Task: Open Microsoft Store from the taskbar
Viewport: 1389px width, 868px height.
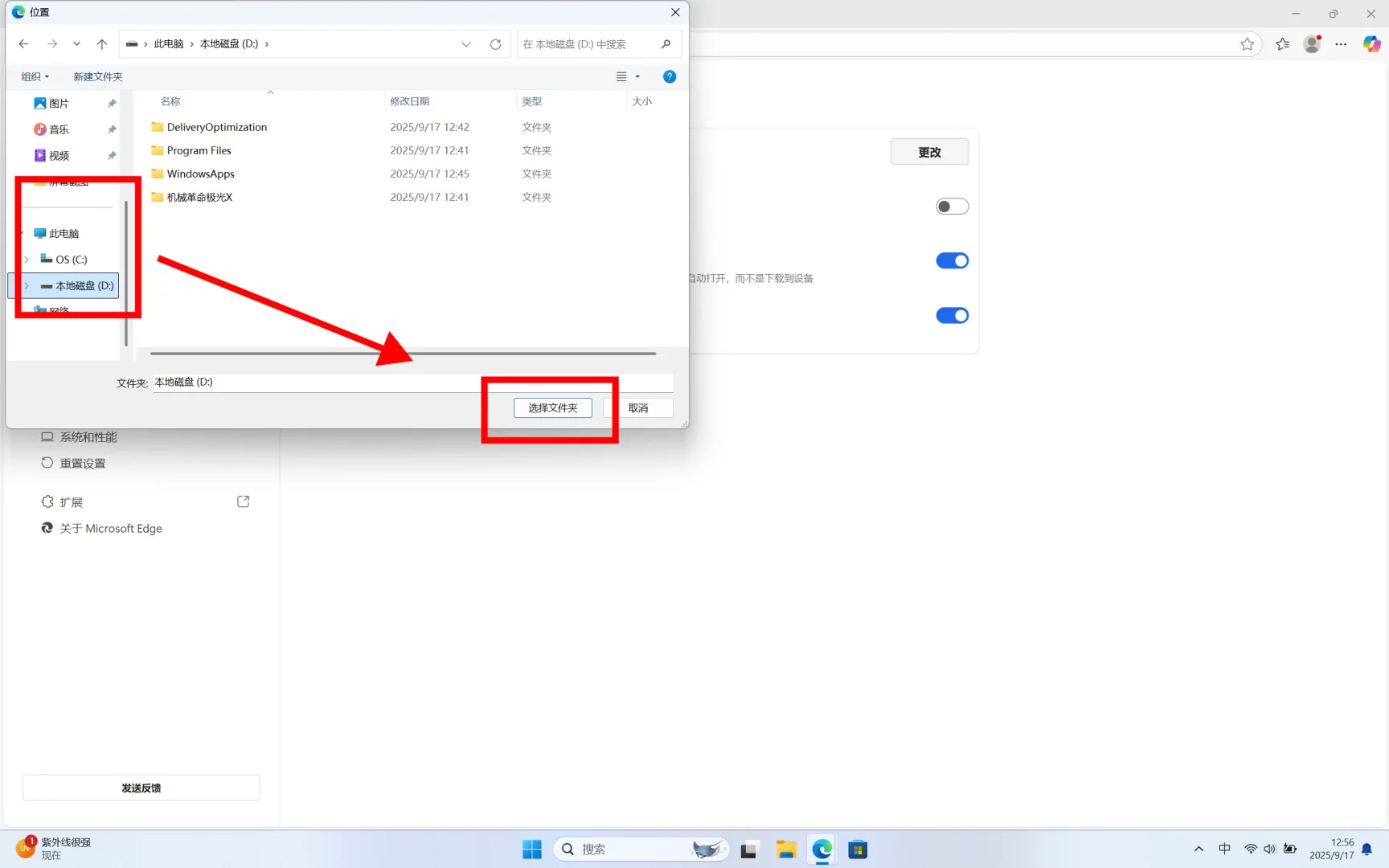Action: [858, 850]
